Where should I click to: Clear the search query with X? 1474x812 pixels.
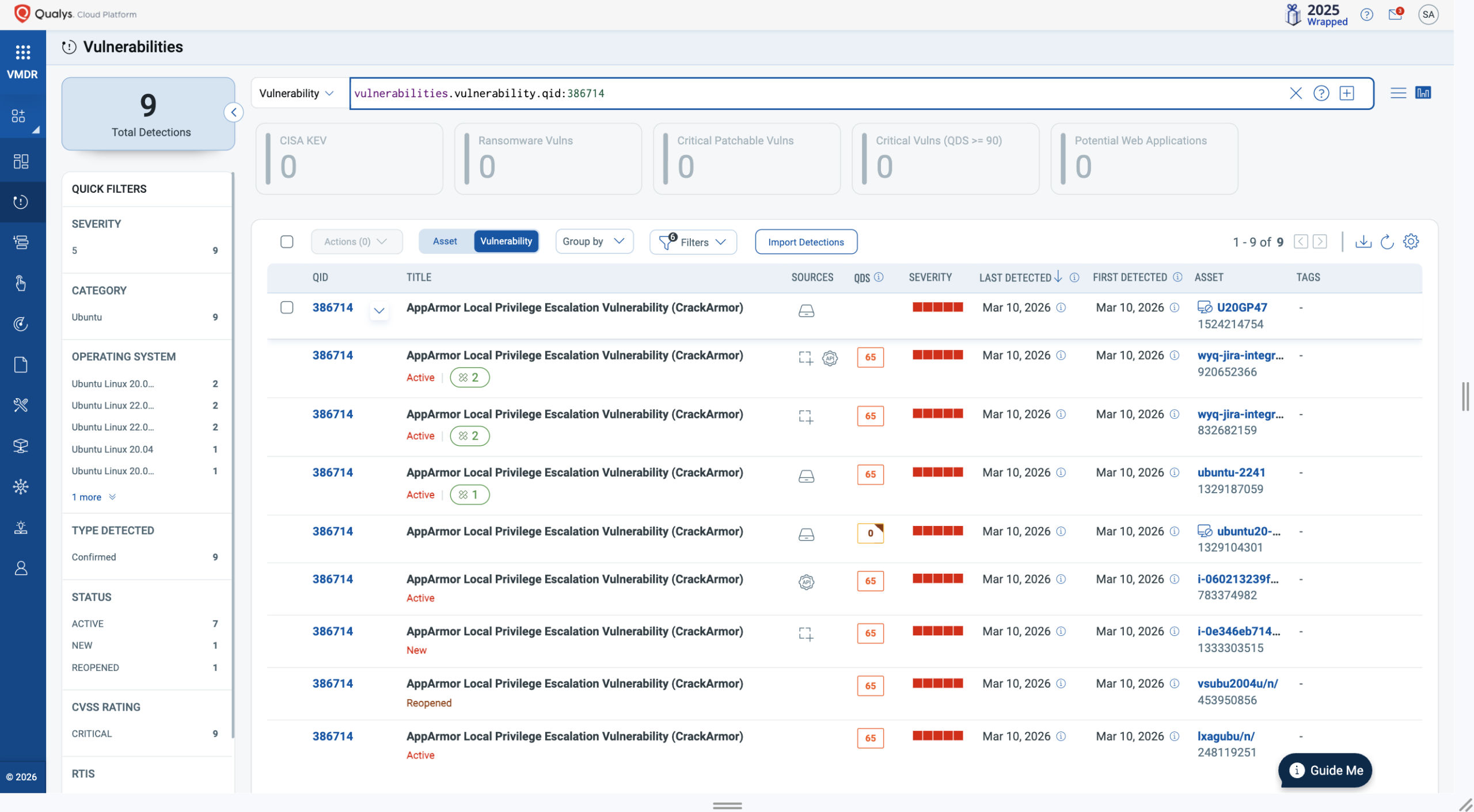(x=1296, y=93)
